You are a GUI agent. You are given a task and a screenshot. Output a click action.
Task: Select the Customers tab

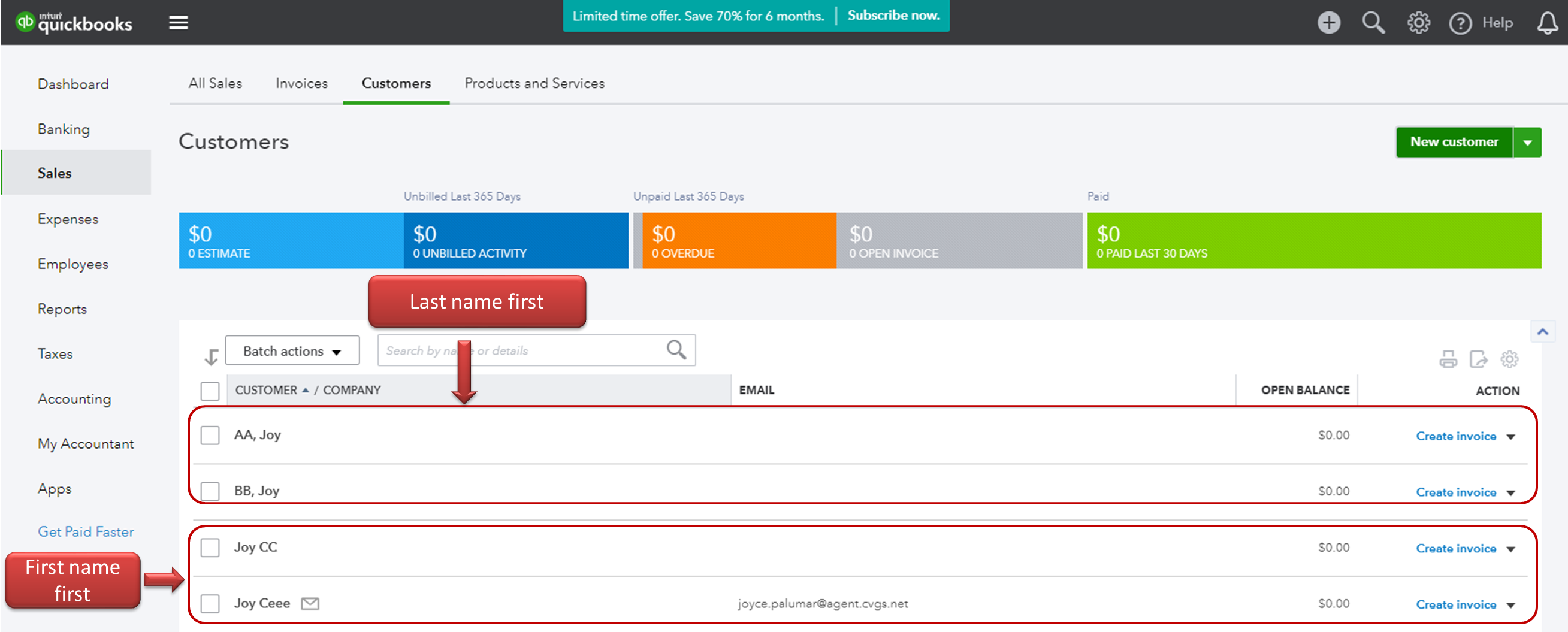(x=396, y=83)
